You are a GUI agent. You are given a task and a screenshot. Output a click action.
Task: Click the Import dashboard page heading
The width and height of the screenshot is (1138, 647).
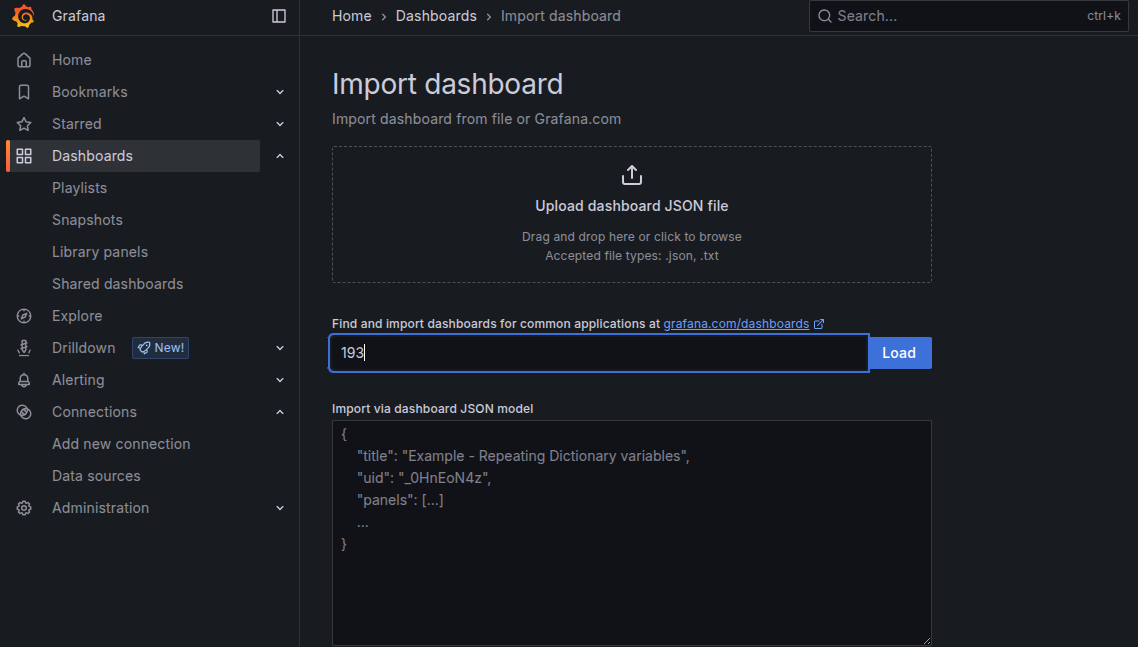(447, 84)
